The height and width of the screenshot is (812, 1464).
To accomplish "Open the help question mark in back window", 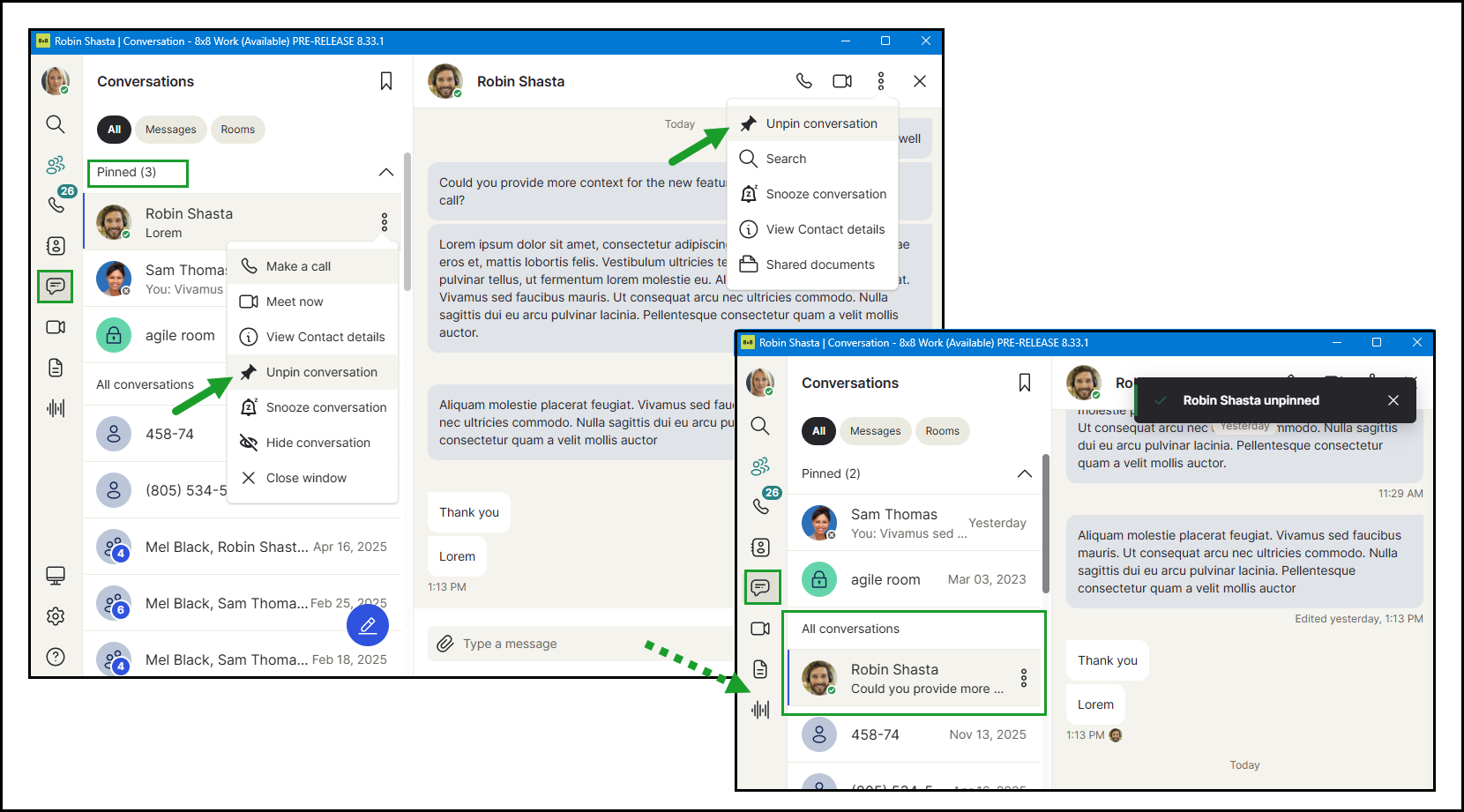I will (x=56, y=657).
